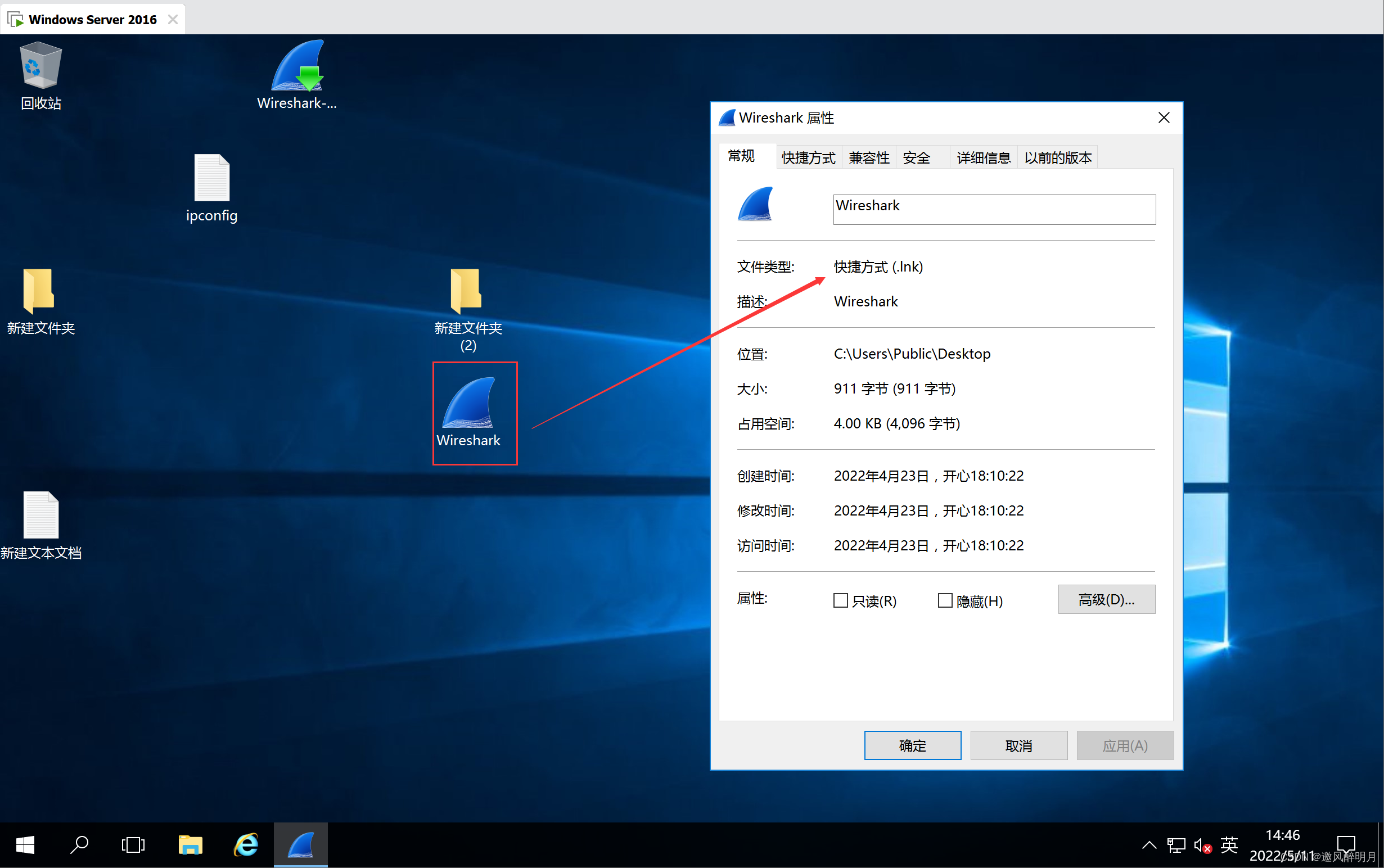Click Show desktop strip at taskbar end
This screenshot has height=868, width=1384.
tap(1381, 844)
